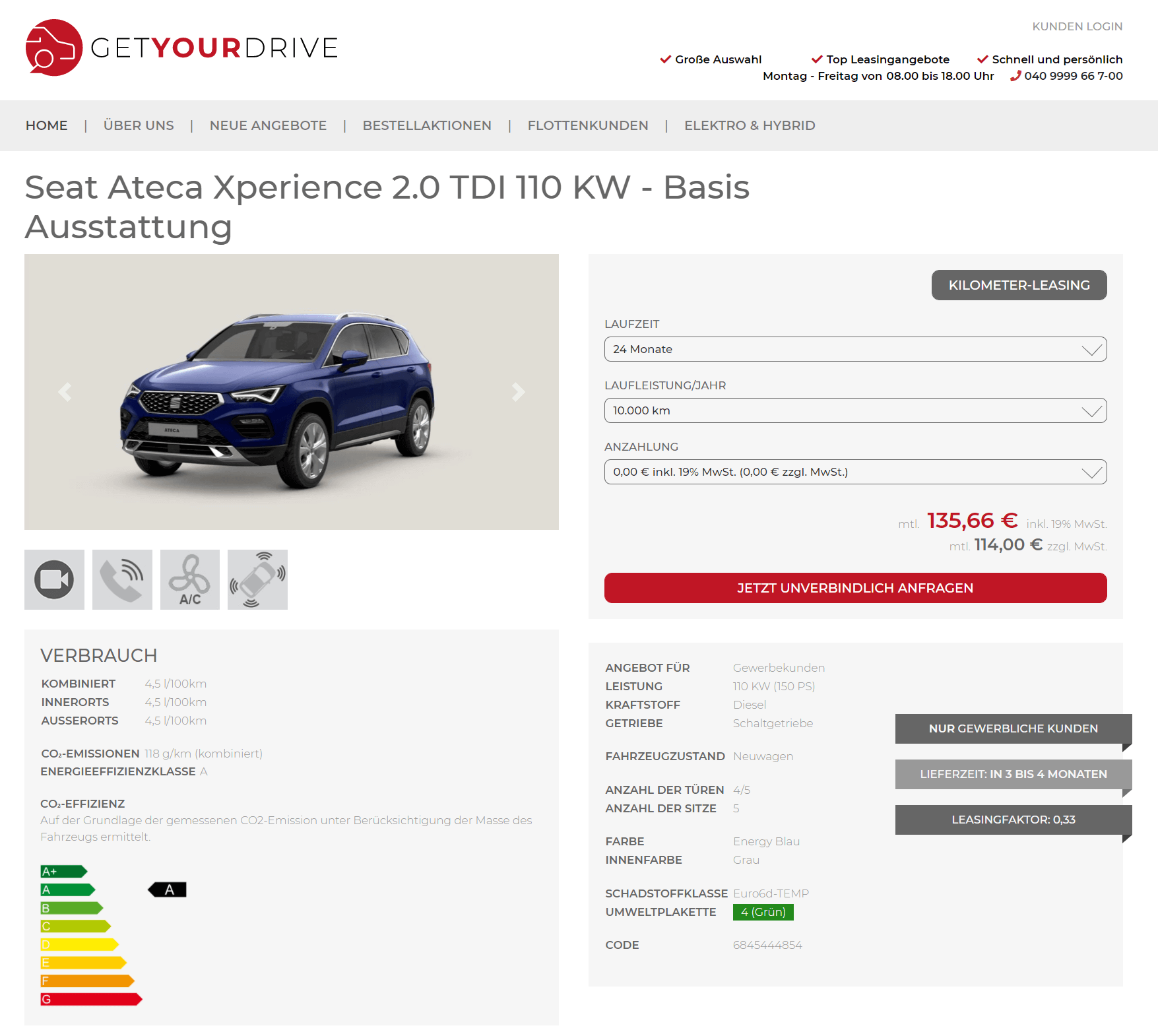
Task: Select BESTELLAKTIONEN in the navigation bar
Action: click(x=427, y=125)
